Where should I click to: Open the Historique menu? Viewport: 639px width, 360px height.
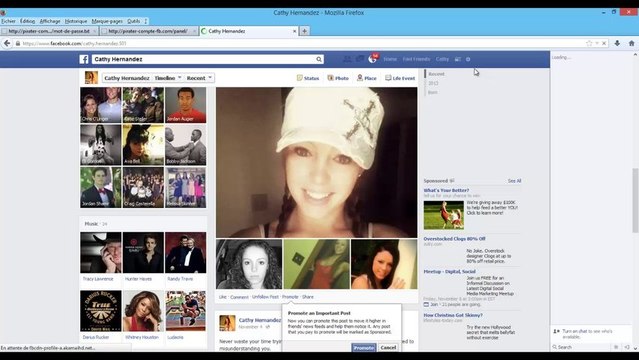pyautogui.click(x=76, y=21)
